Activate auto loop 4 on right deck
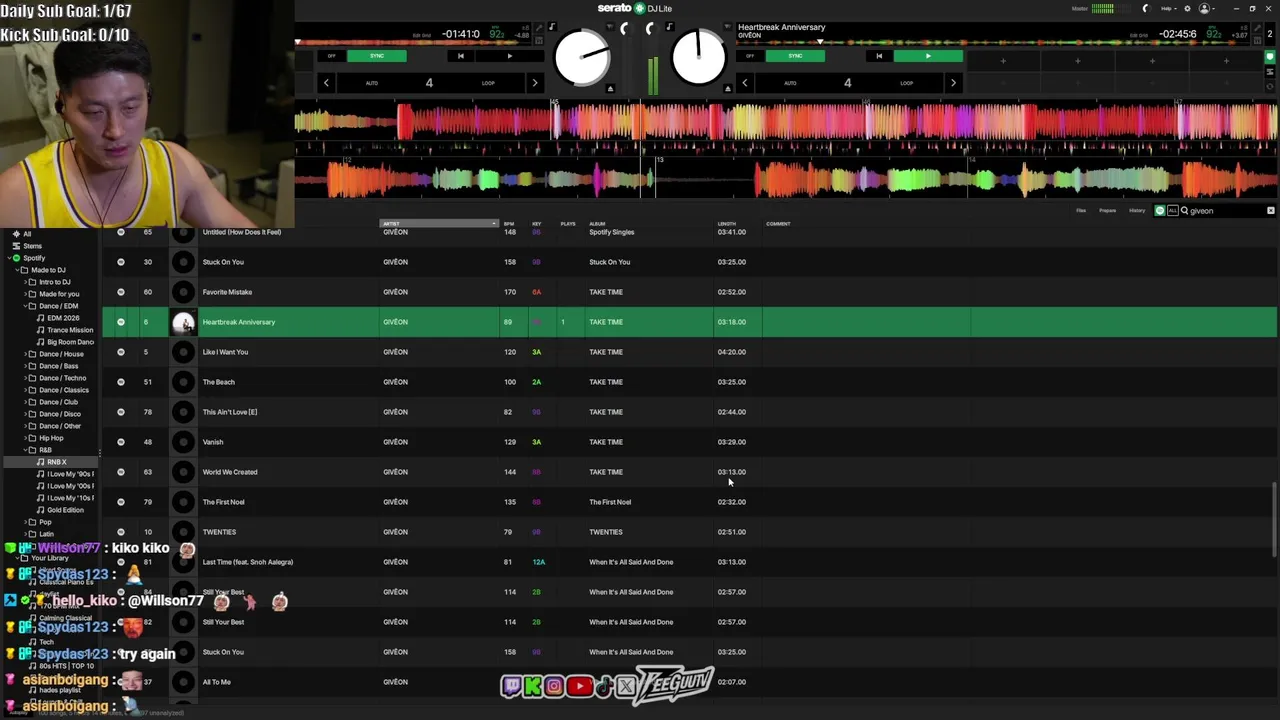Image resolution: width=1280 pixels, height=720 pixels. pyautogui.click(x=847, y=83)
